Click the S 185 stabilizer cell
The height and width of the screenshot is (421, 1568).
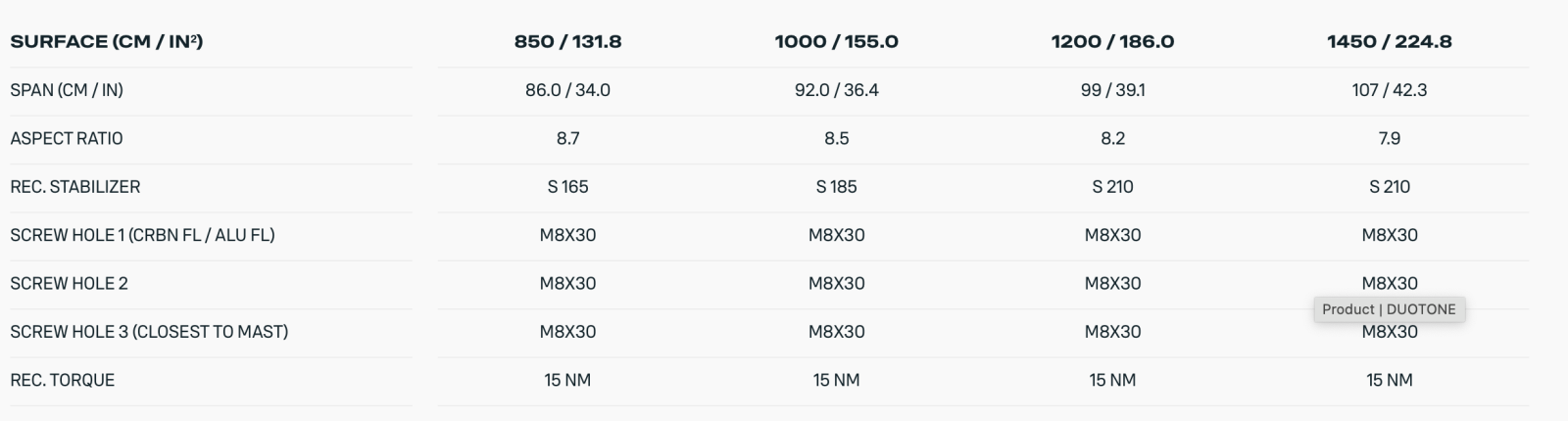[836, 186]
